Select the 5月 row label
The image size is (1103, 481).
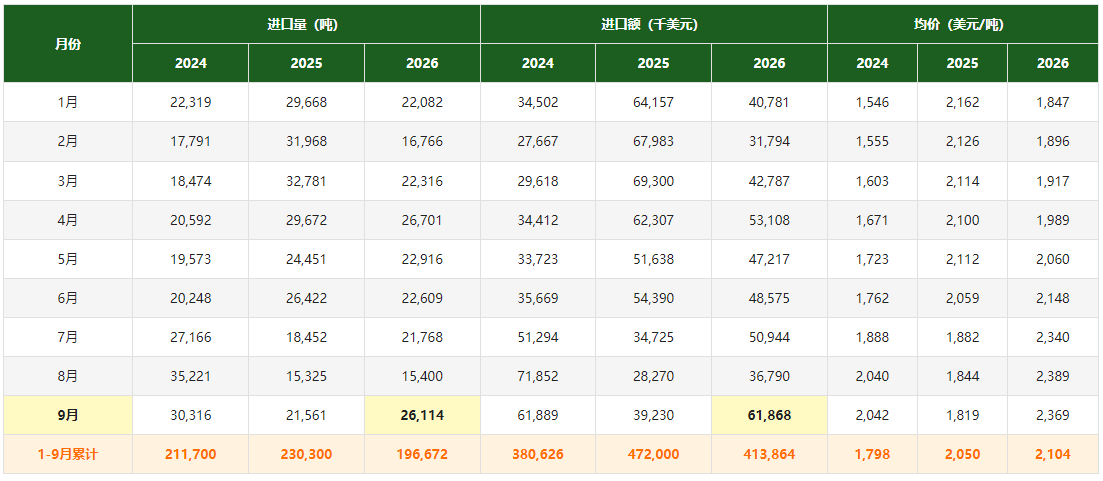point(68,259)
